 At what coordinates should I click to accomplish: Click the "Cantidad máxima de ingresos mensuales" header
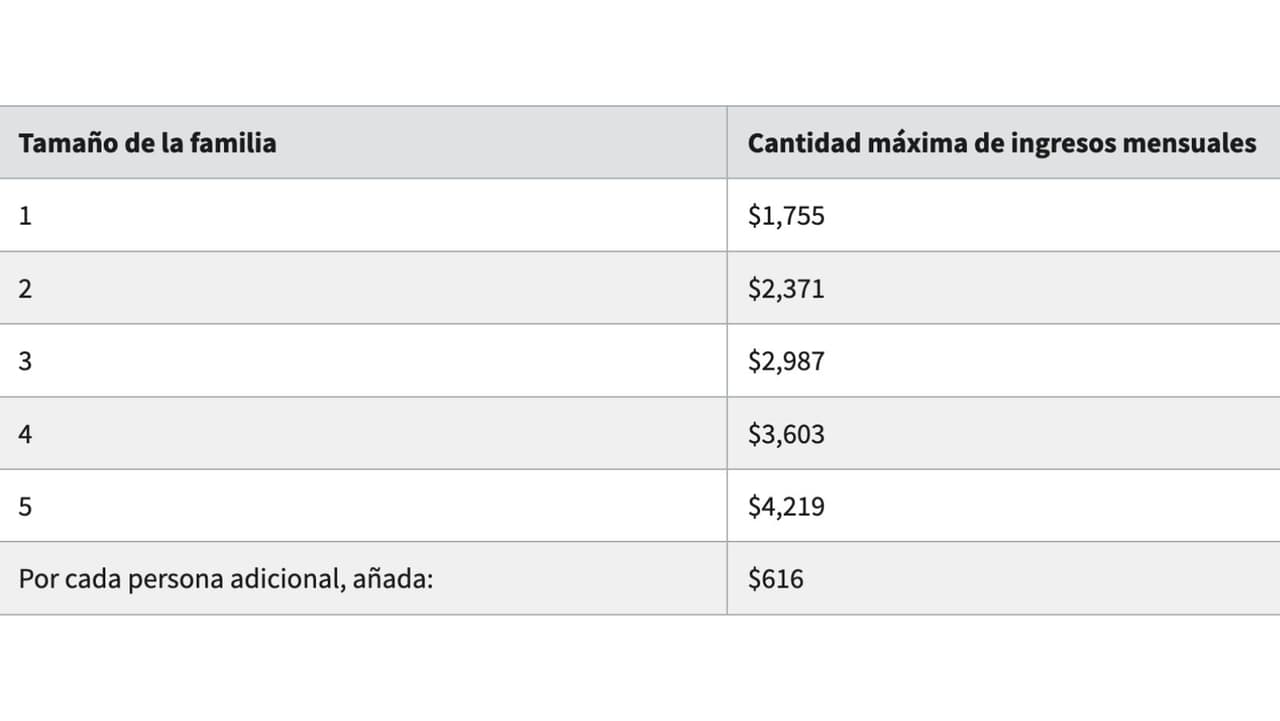point(1001,143)
